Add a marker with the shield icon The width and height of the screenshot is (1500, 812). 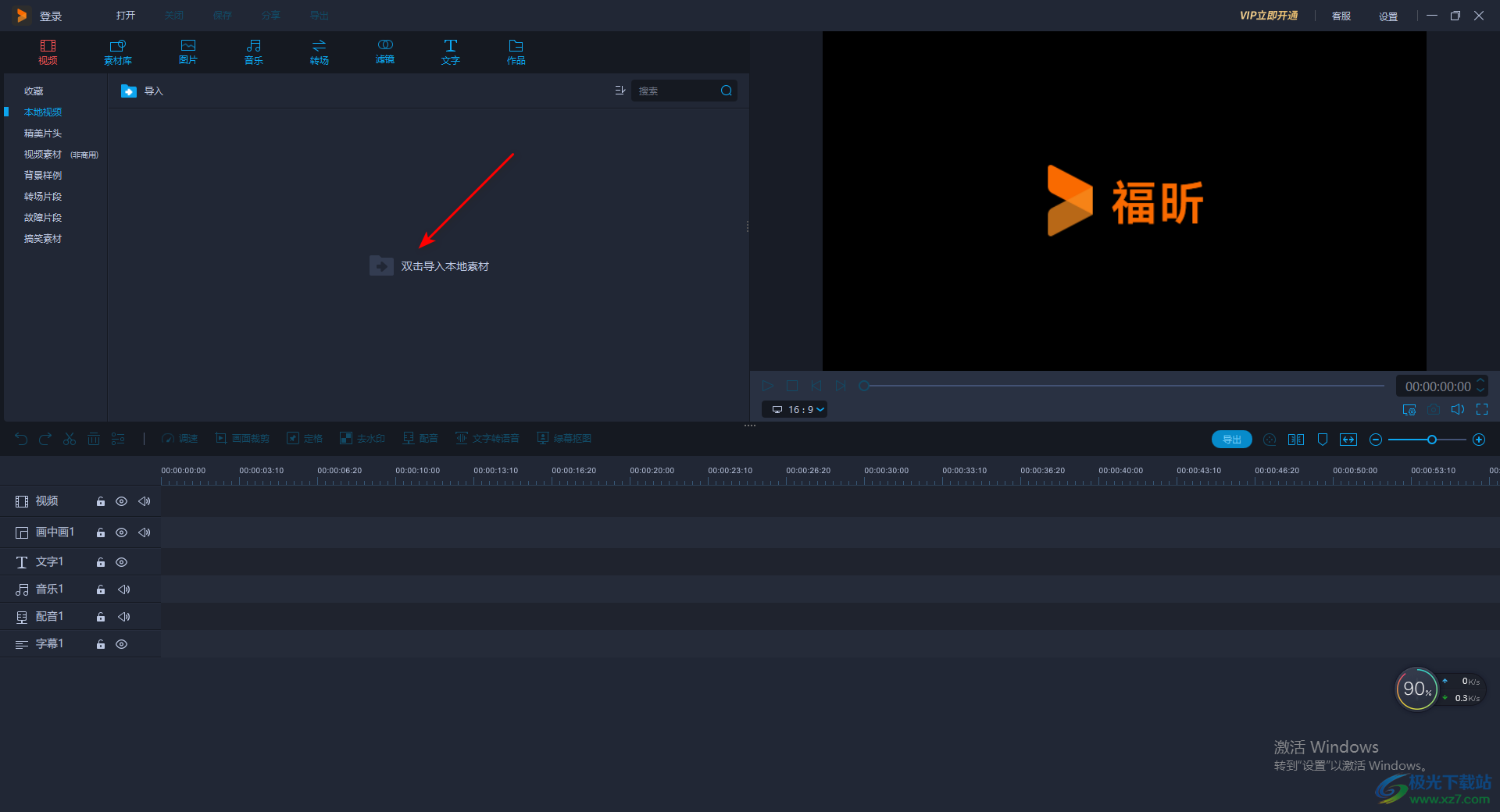tap(1323, 440)
